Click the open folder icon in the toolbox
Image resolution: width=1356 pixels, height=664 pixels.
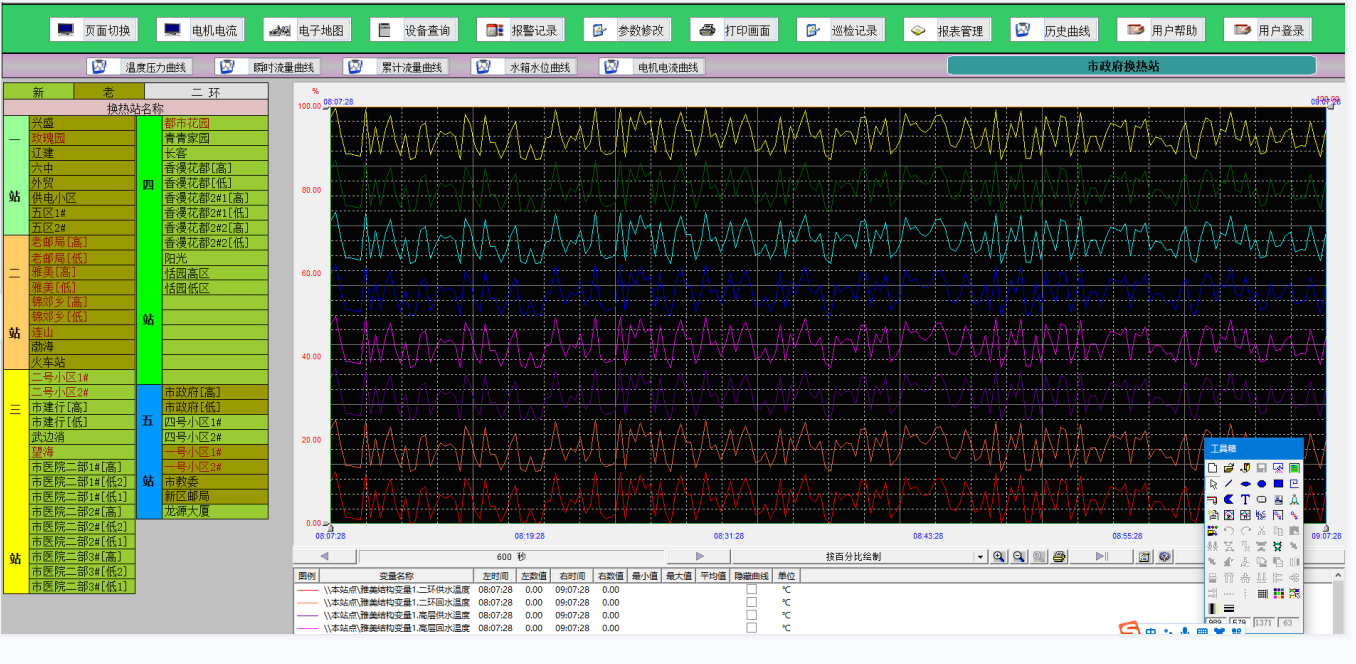pos(1229,468)
